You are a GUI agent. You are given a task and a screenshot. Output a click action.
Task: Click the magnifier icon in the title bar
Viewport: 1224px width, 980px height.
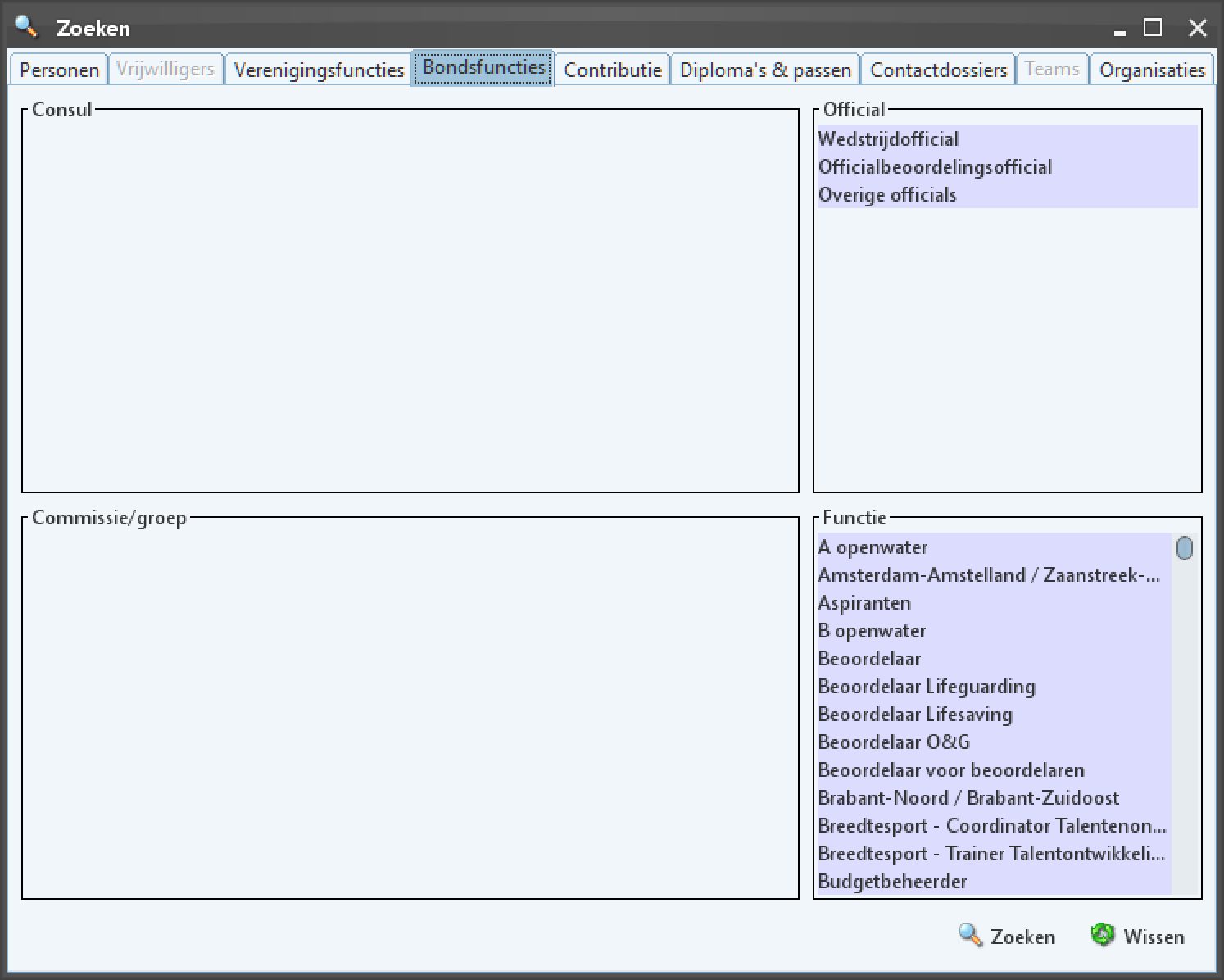26,26
